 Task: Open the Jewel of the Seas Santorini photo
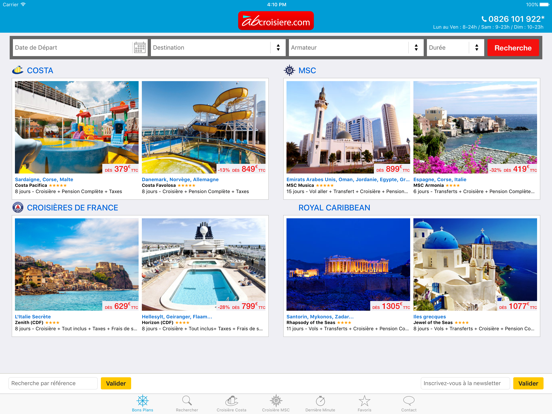pos(475,264)
